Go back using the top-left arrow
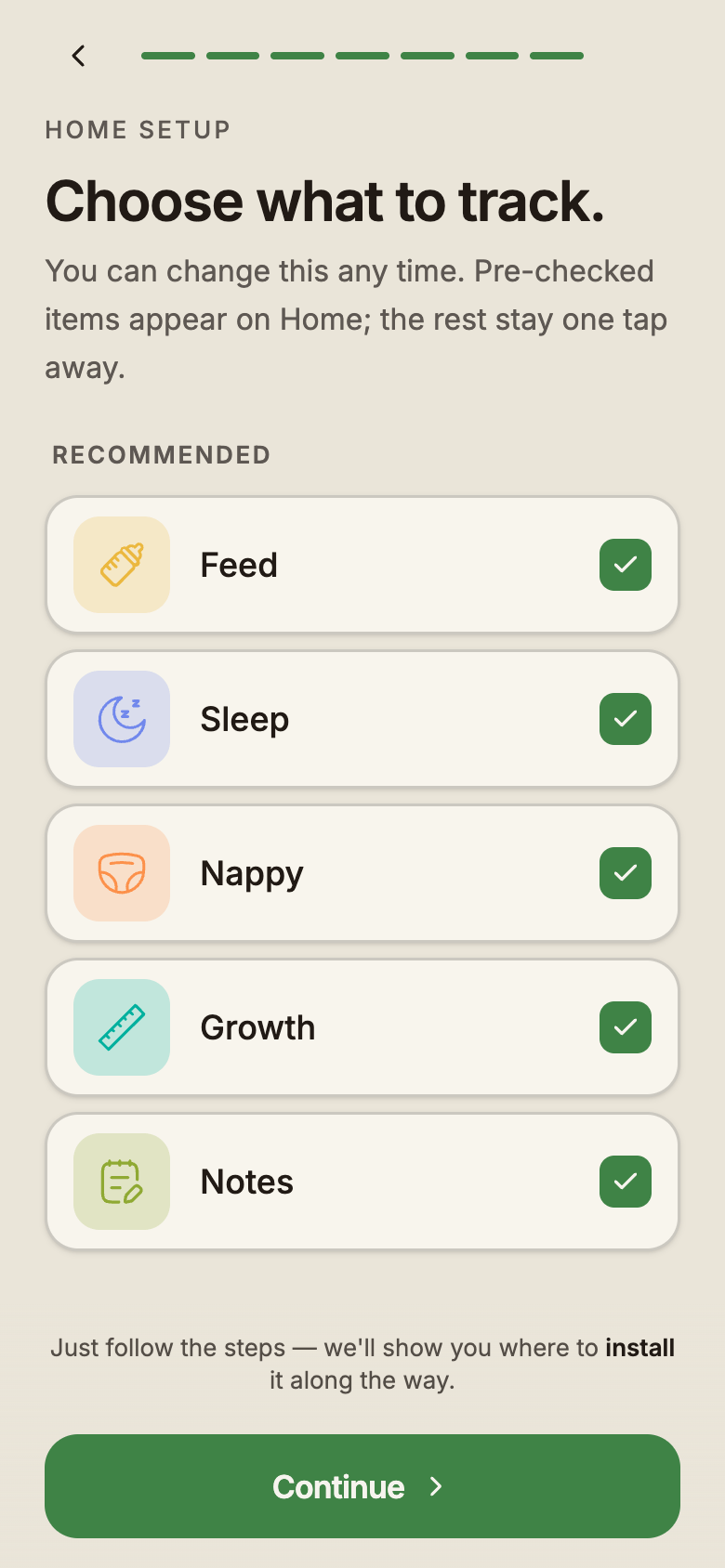This screenshot has width=725, height=1568. click(79, 56)
